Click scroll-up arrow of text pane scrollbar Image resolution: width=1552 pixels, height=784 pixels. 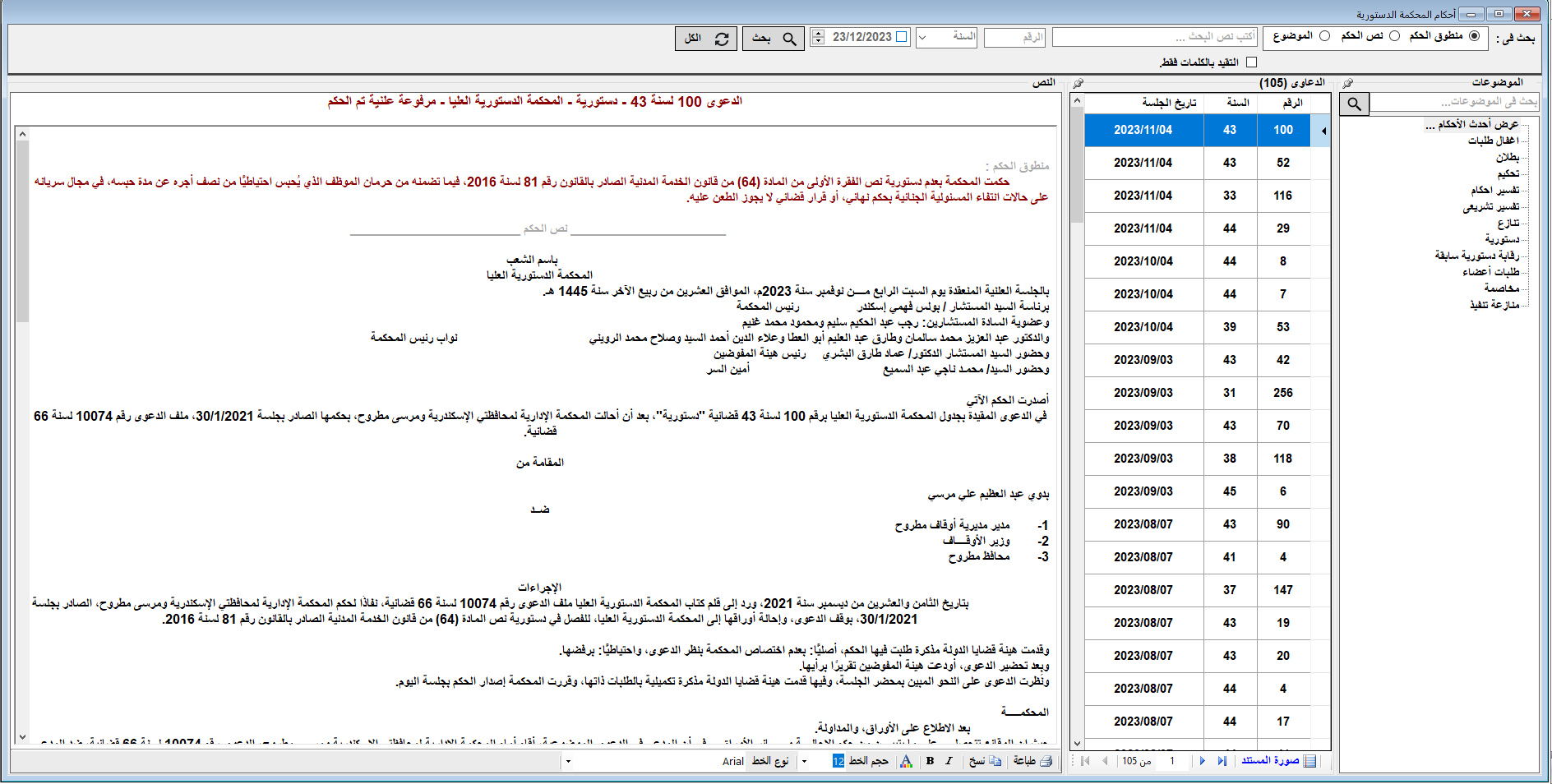coord(22,134)
